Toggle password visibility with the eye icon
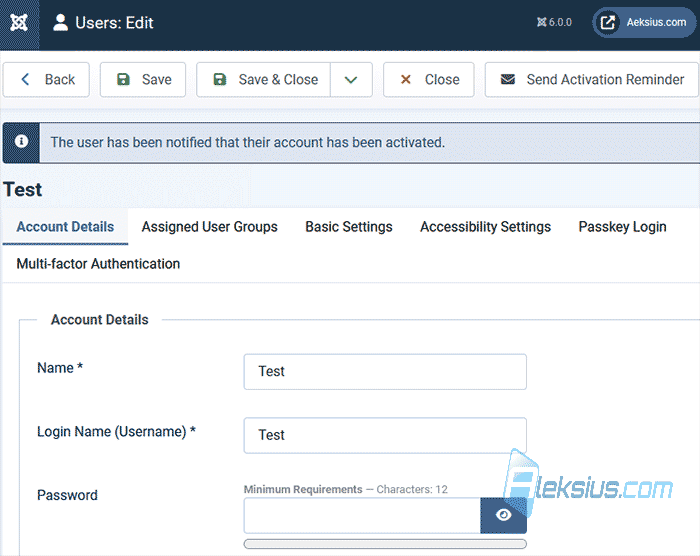Screen dimensions: 700x556 point(504,515)
